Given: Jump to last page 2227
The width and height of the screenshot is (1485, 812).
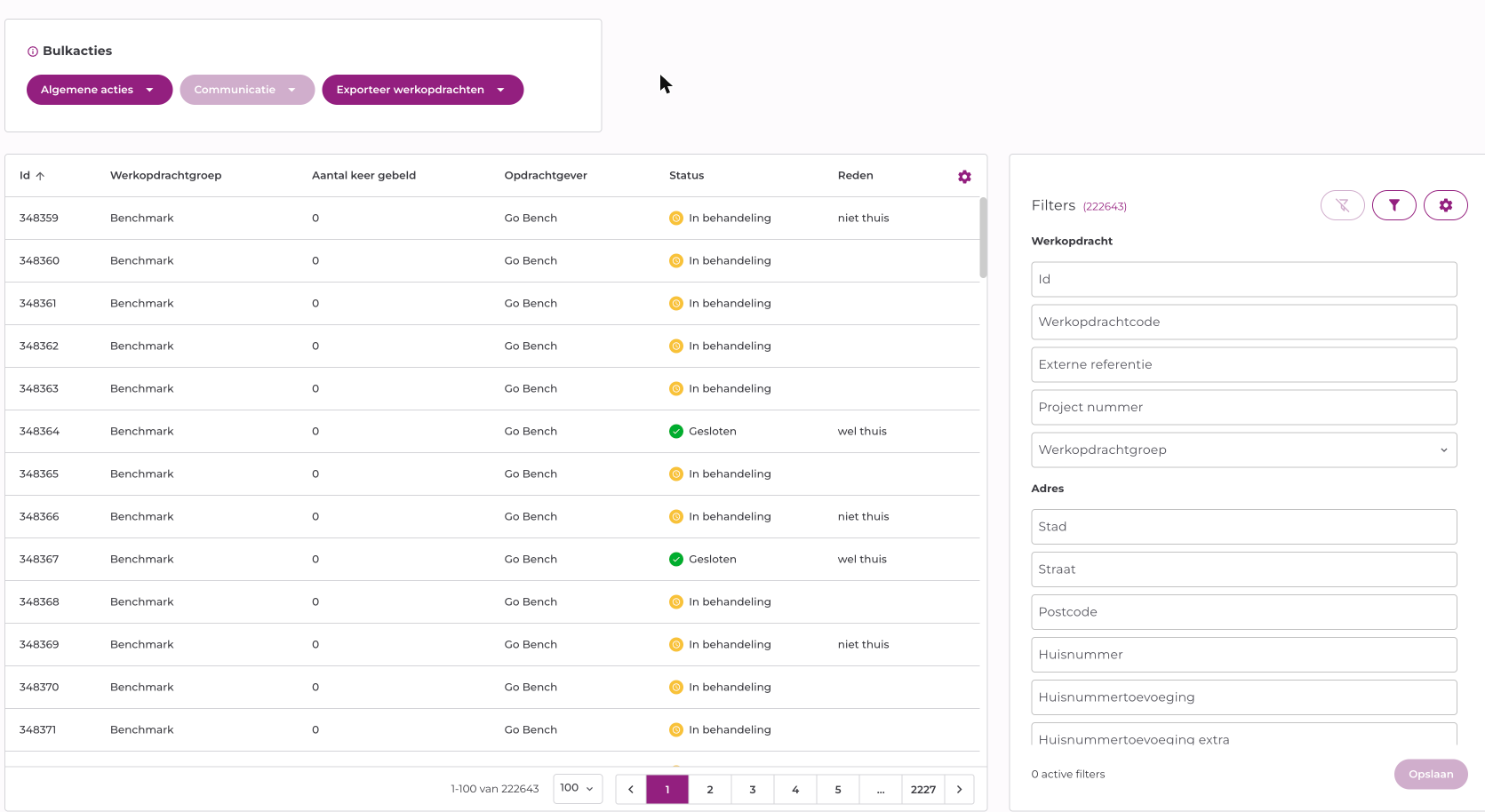Looking at the screenshot, I should tap(922, 789).
